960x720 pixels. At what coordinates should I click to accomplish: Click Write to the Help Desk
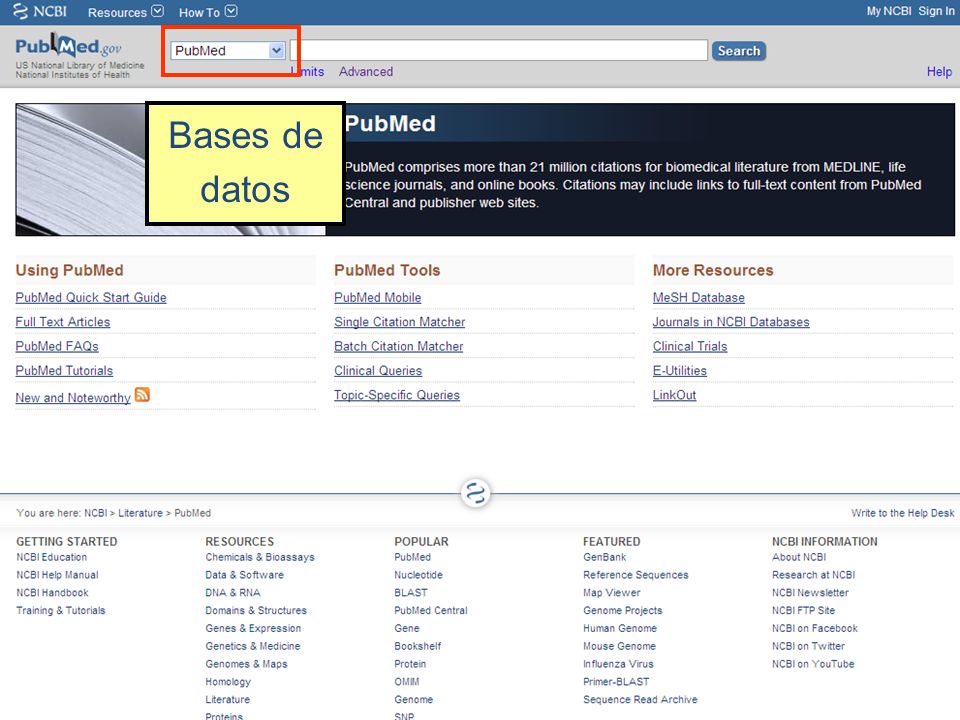click(902, 513)
